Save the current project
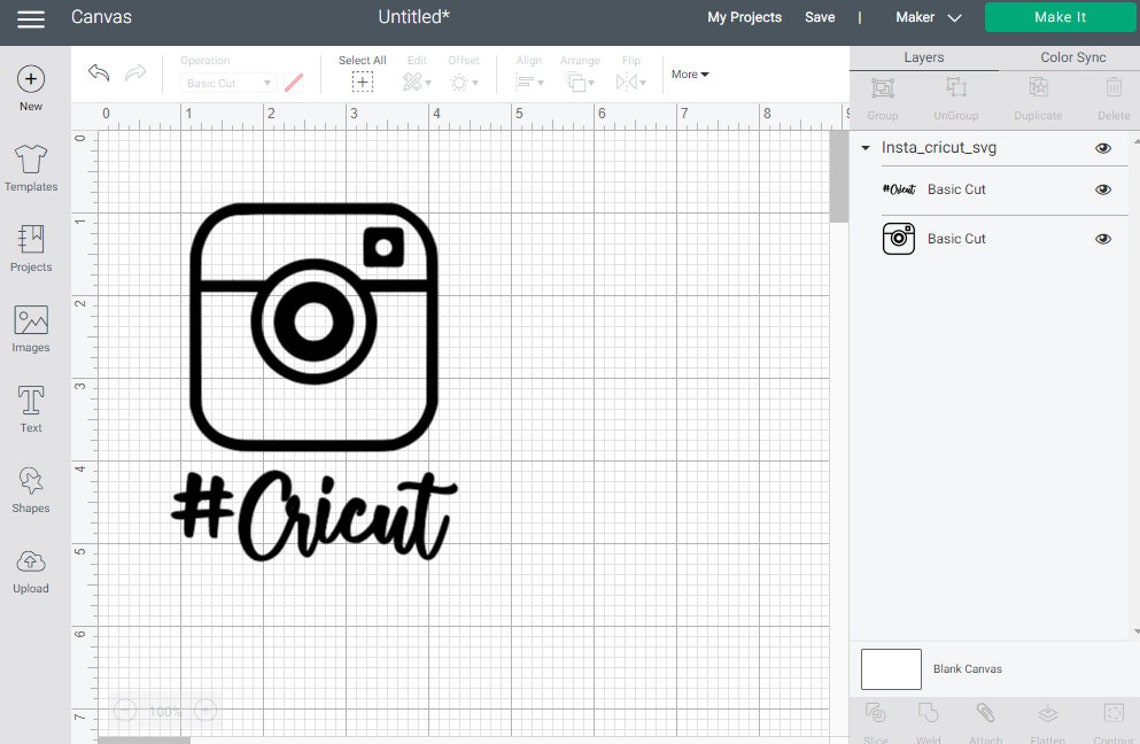Image resolution: width=1140 pixels, height=744 pixels. click(820, 17)
